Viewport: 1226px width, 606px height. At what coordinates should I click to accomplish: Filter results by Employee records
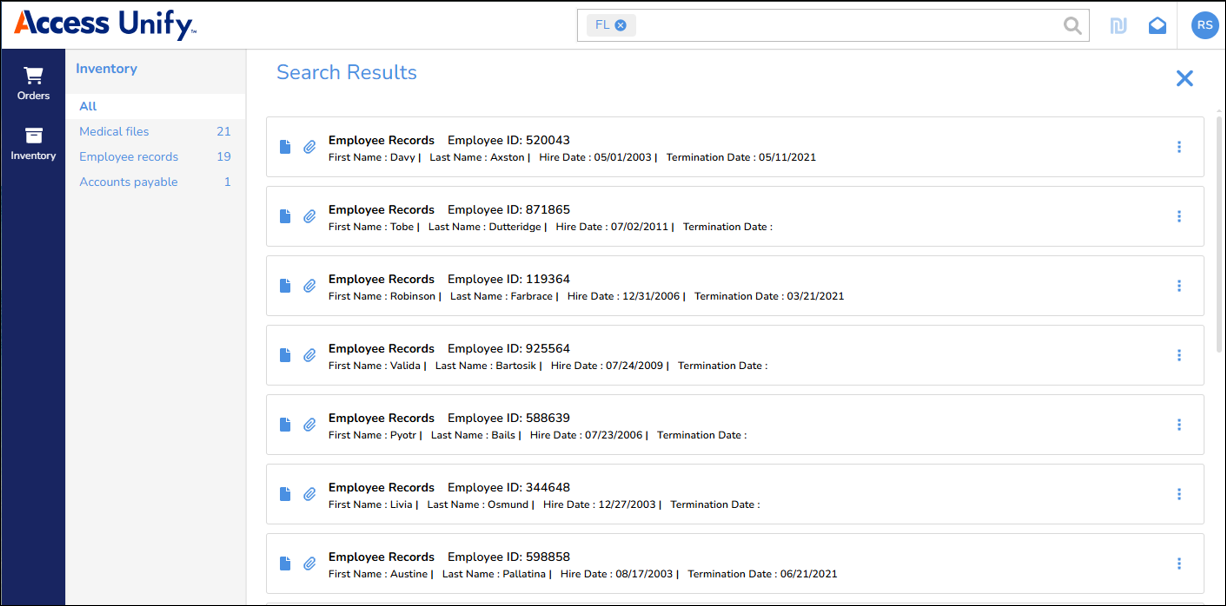(128, 157)
